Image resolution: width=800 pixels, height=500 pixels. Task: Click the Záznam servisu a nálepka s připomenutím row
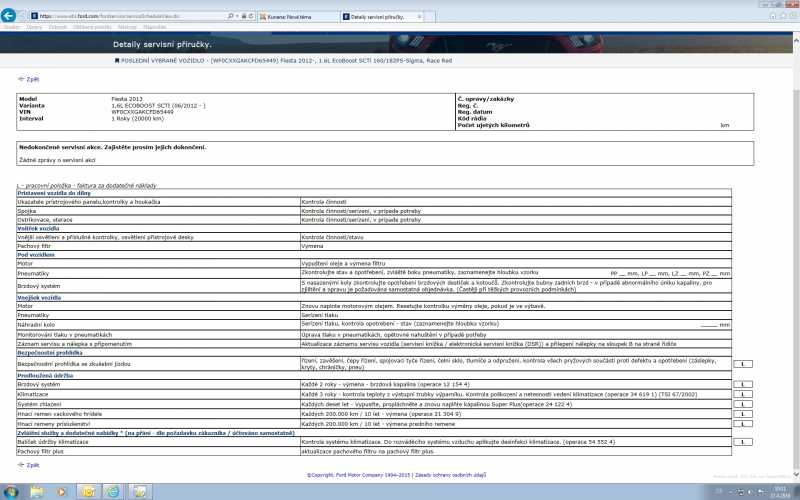coord(374,344)
